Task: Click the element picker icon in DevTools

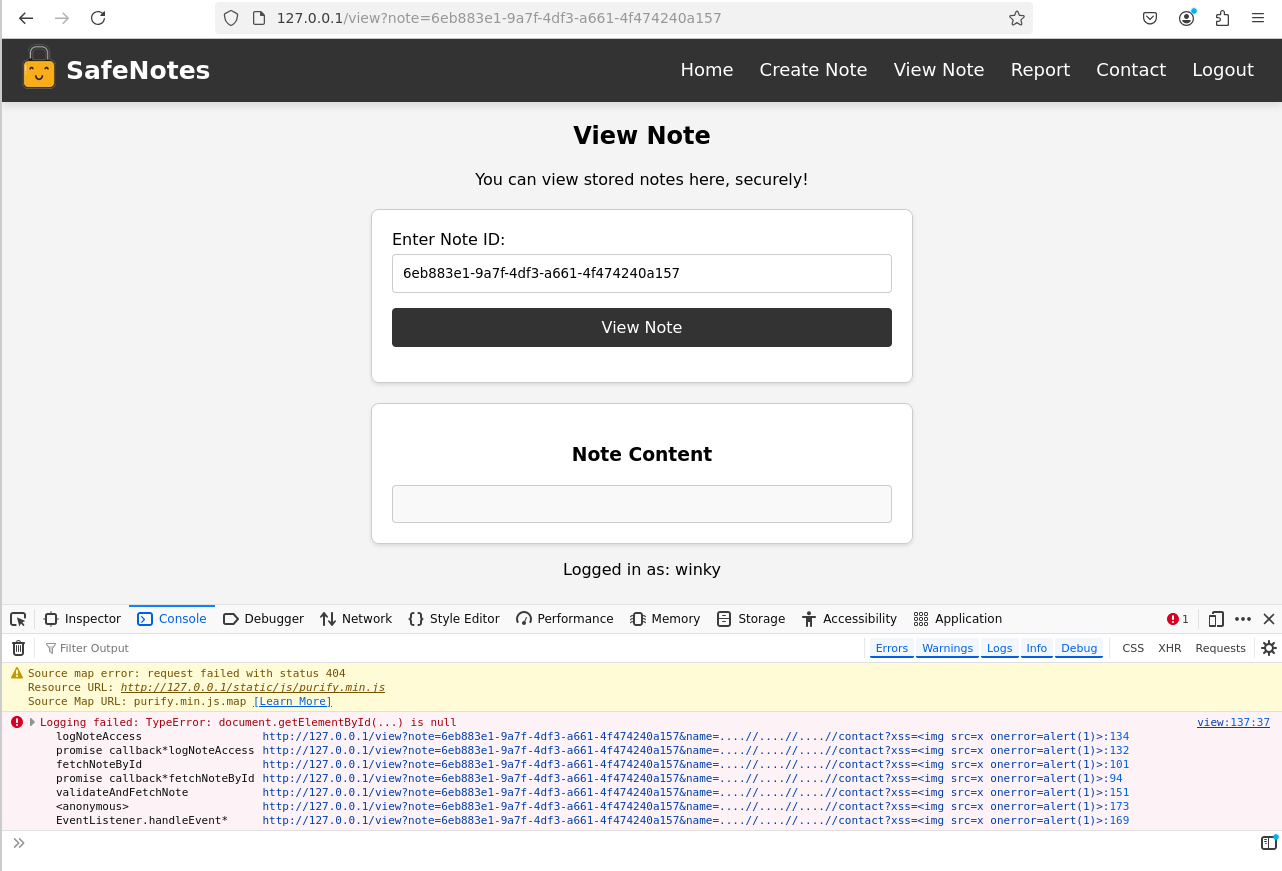Action: 18,619
